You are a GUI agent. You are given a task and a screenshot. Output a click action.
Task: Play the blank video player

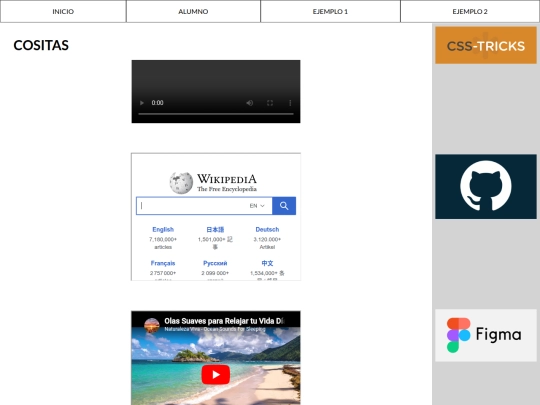pos(142,103)
